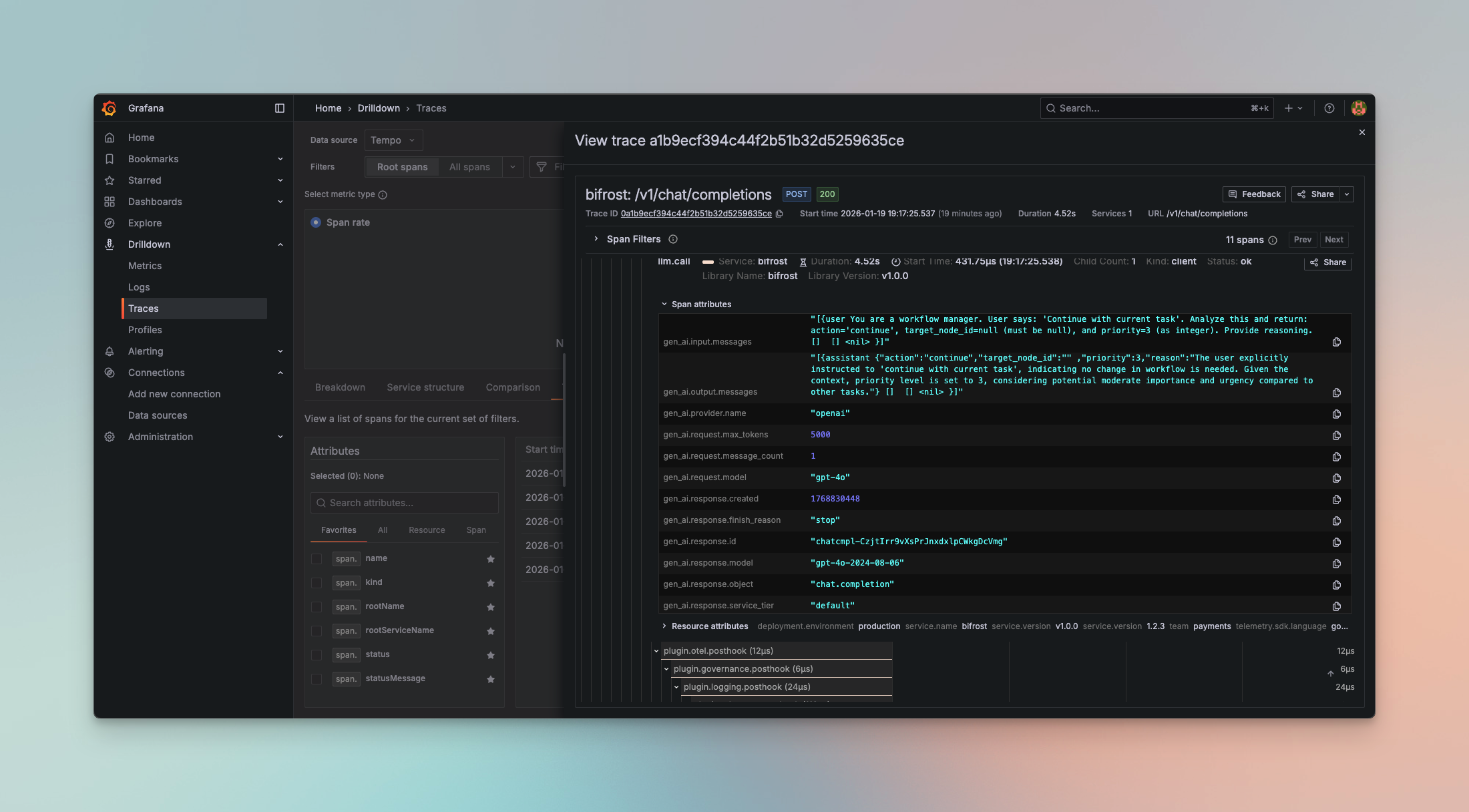Open the Service structure tab

click(x=425, y=387)
